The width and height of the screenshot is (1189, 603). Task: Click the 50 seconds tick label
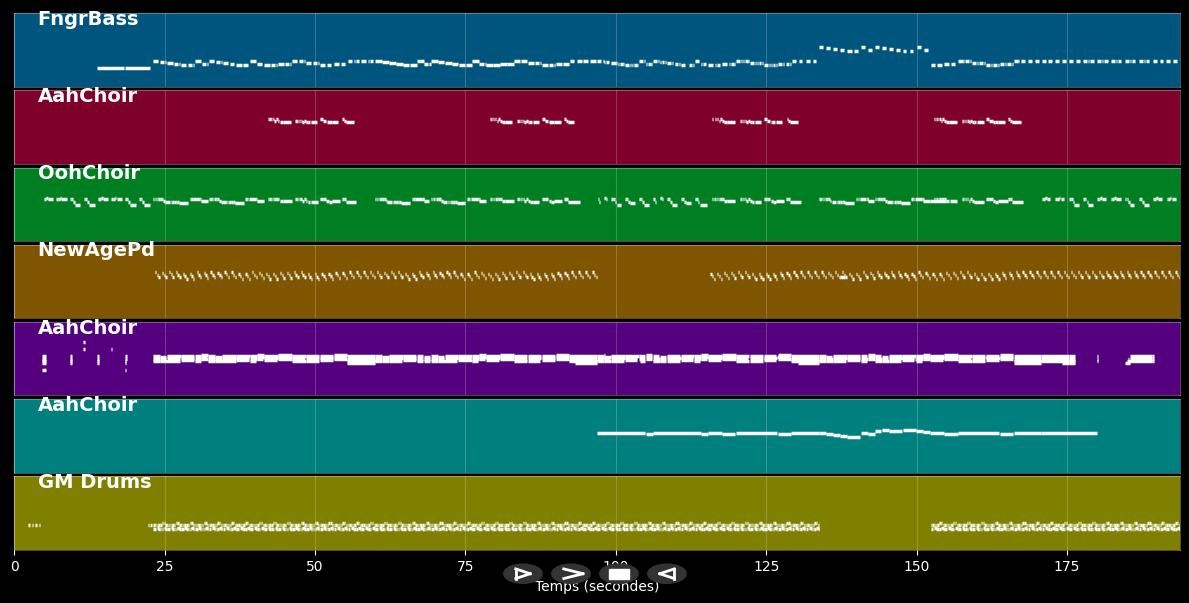(x=315, y=566)
